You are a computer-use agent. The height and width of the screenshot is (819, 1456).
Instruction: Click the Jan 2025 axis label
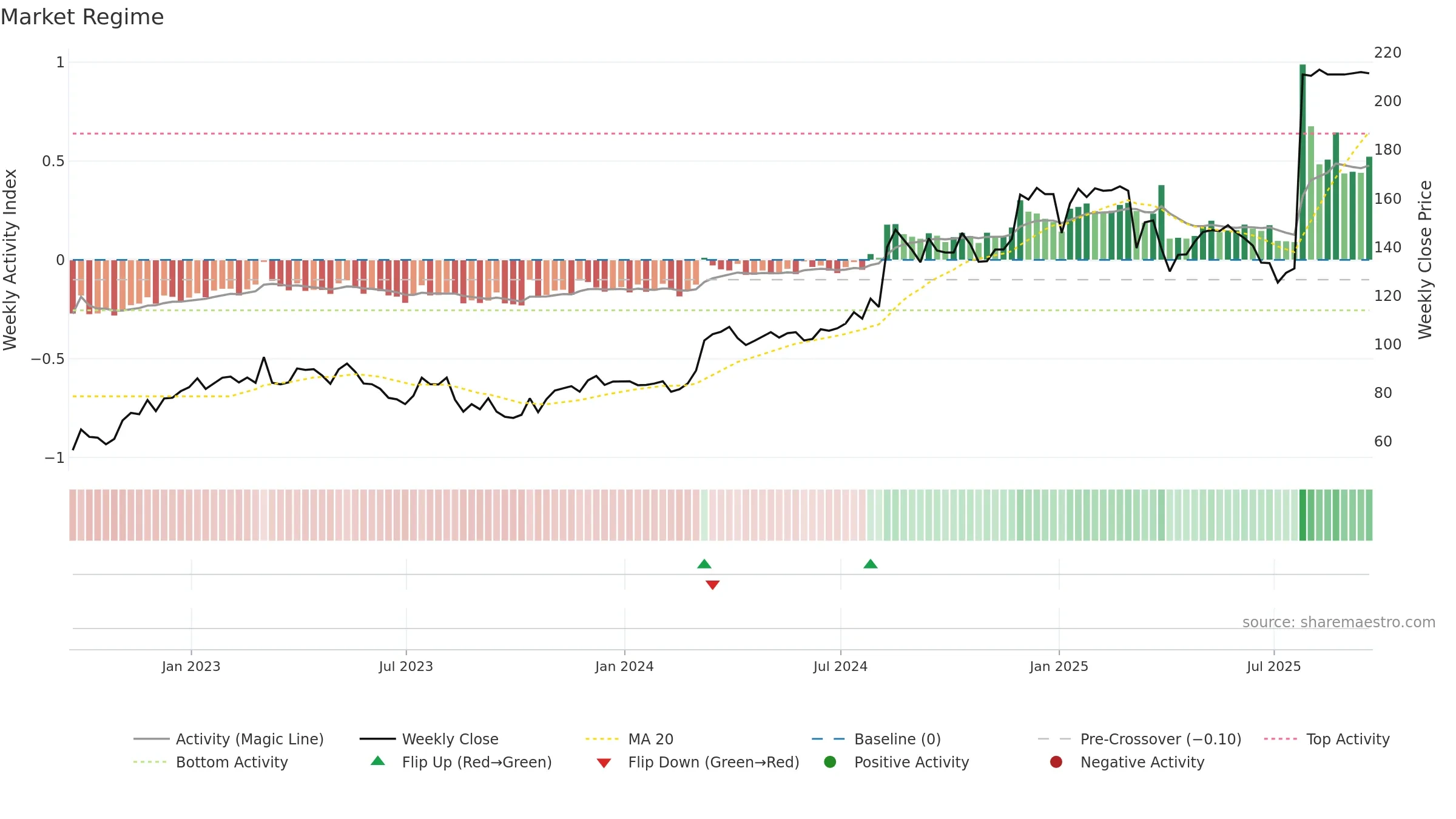pyautogui.click(x=1059, y=667)
